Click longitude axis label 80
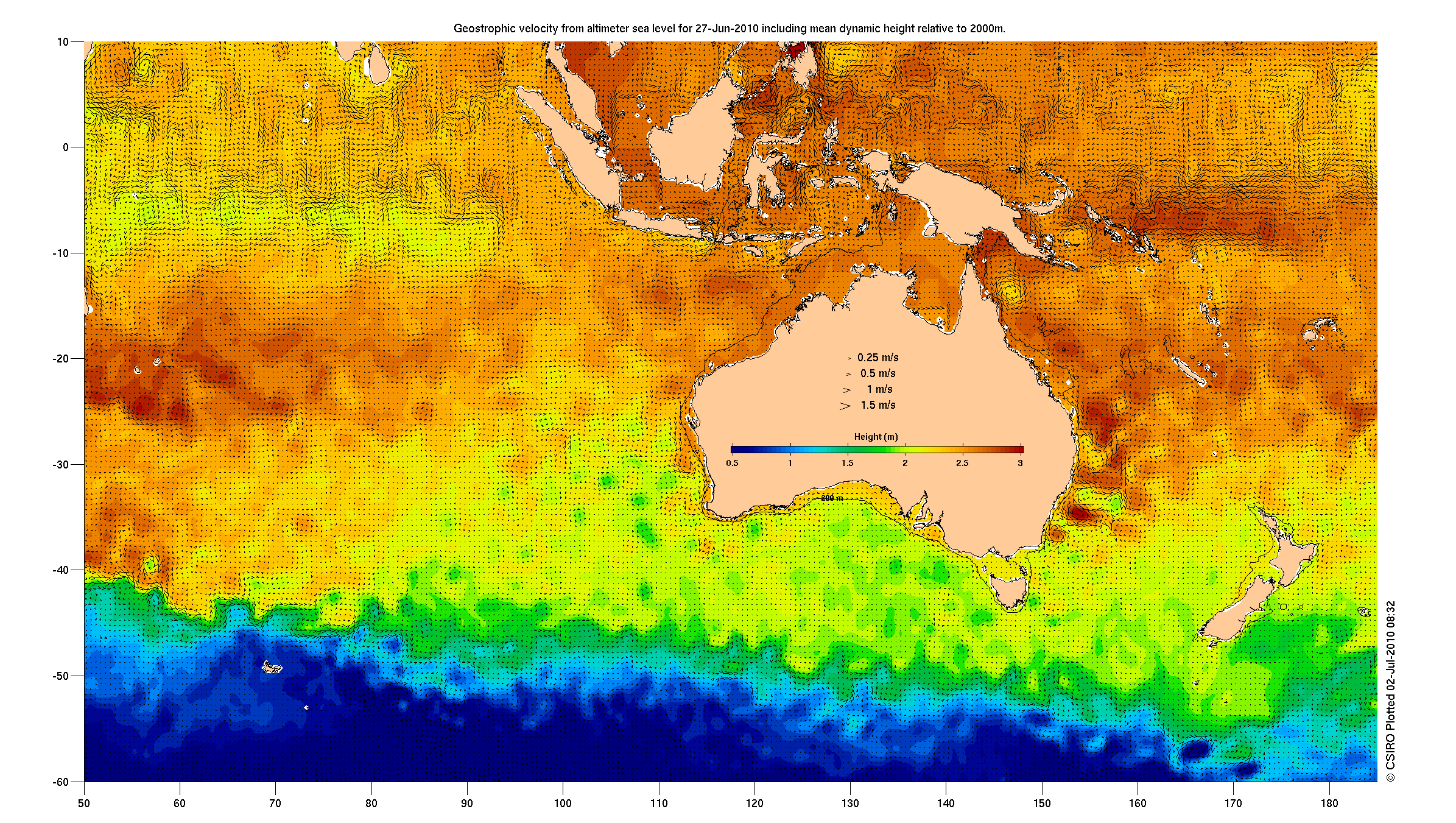 click(371, 803)
